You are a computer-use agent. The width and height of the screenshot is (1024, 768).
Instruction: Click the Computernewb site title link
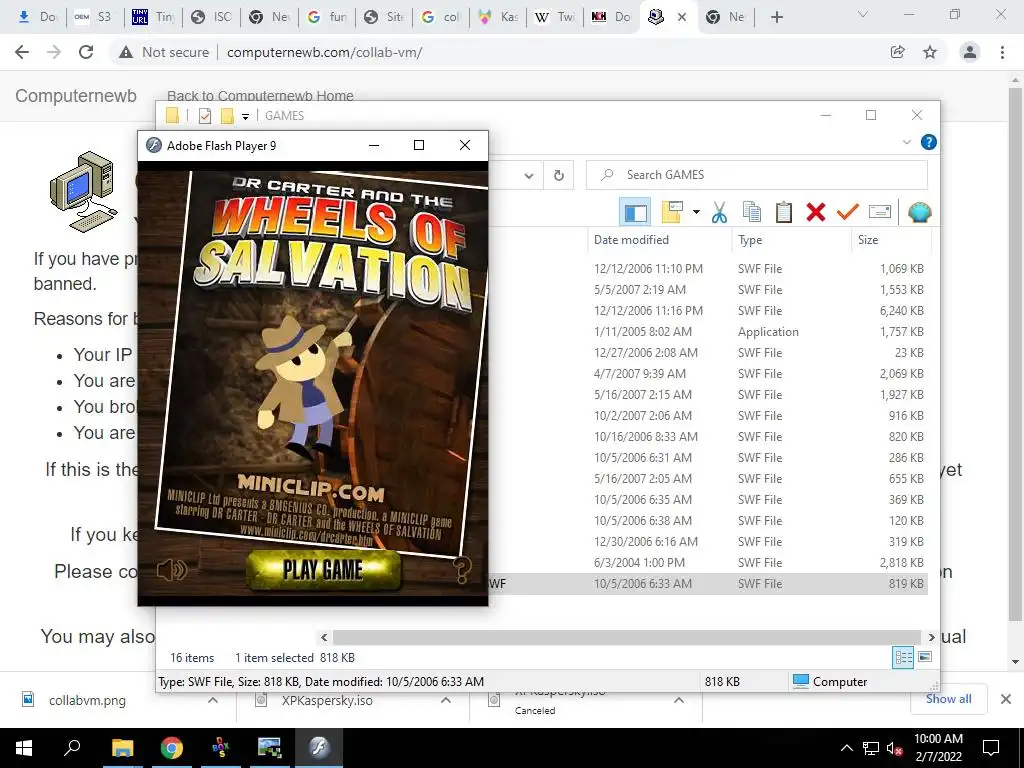click(x=76, y=95)
